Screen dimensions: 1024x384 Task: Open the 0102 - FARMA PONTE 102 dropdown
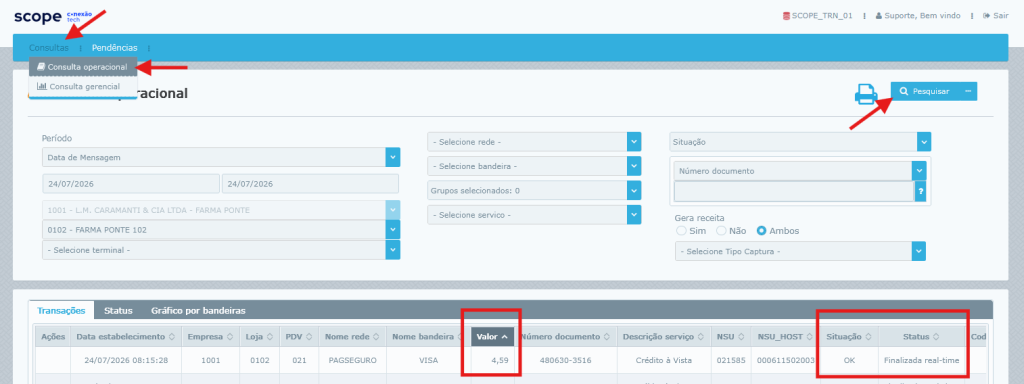click(x=221, y=230)
